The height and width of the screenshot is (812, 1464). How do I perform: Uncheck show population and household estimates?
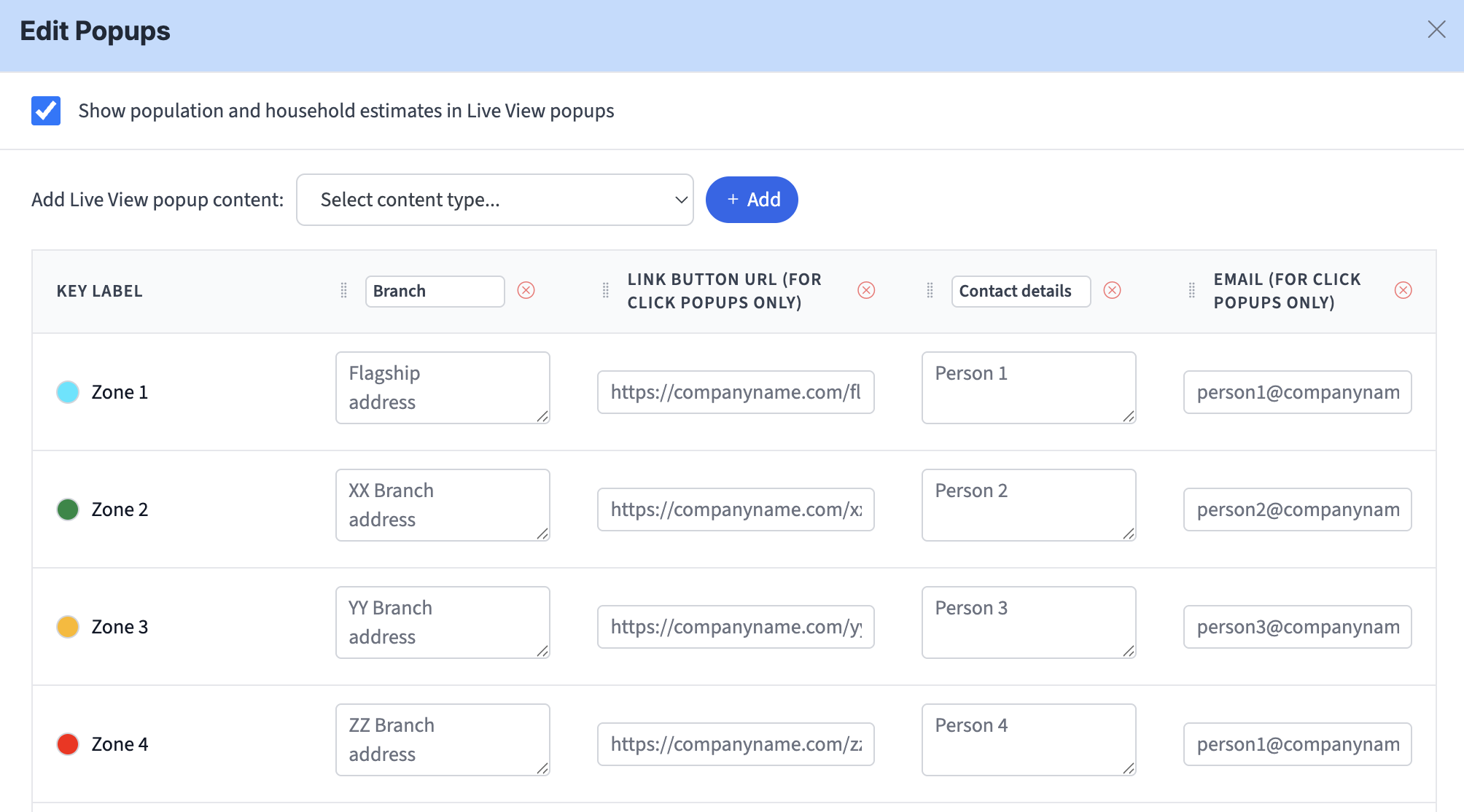pos(46,111)
